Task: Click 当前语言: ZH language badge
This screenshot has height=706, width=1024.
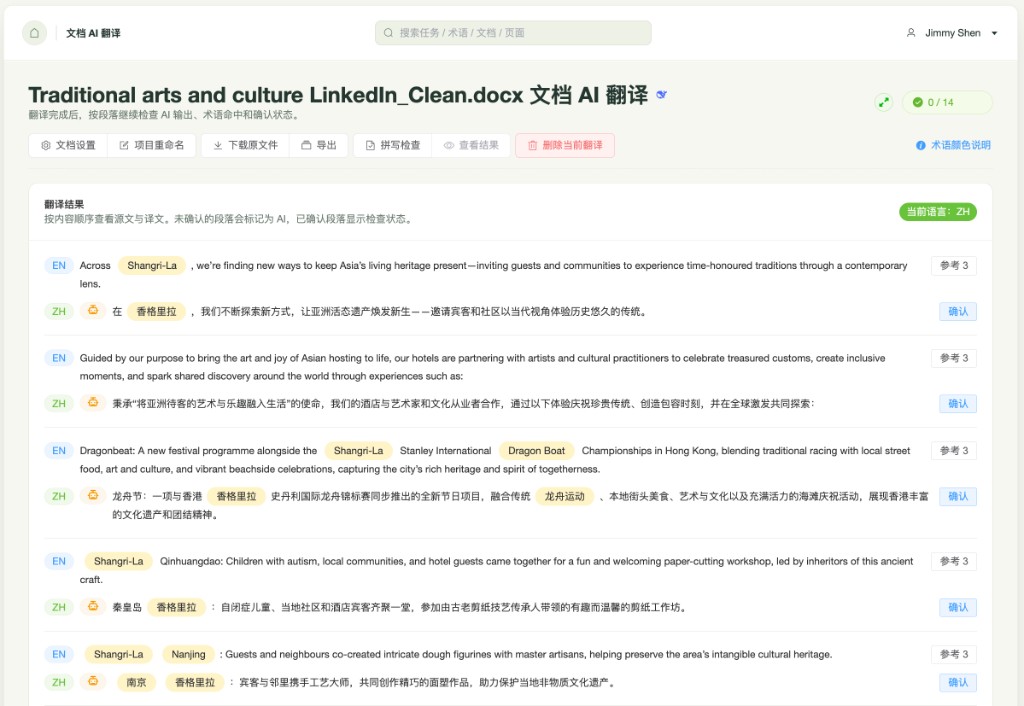Action: [938, 212]
